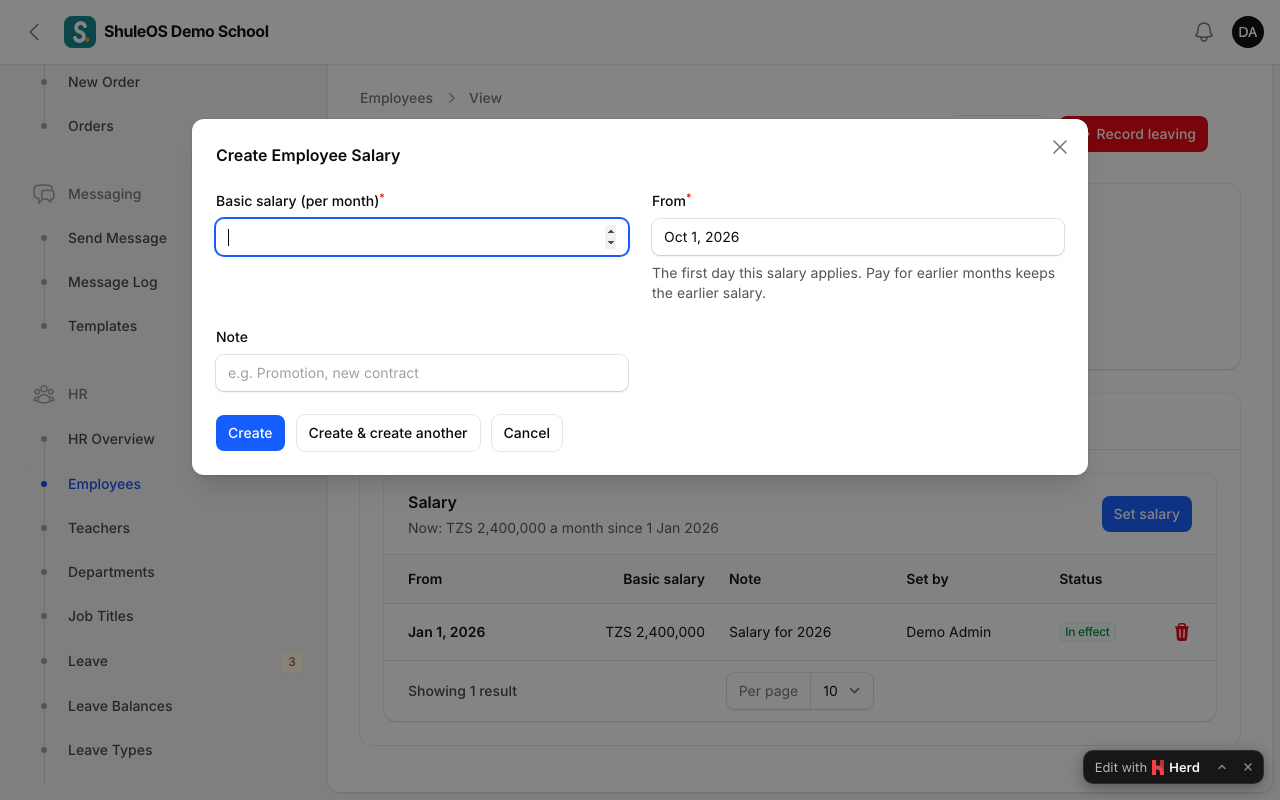Open the From date field
The width and height of the screenshot is (1280, 800).
[x=858, y=237]
